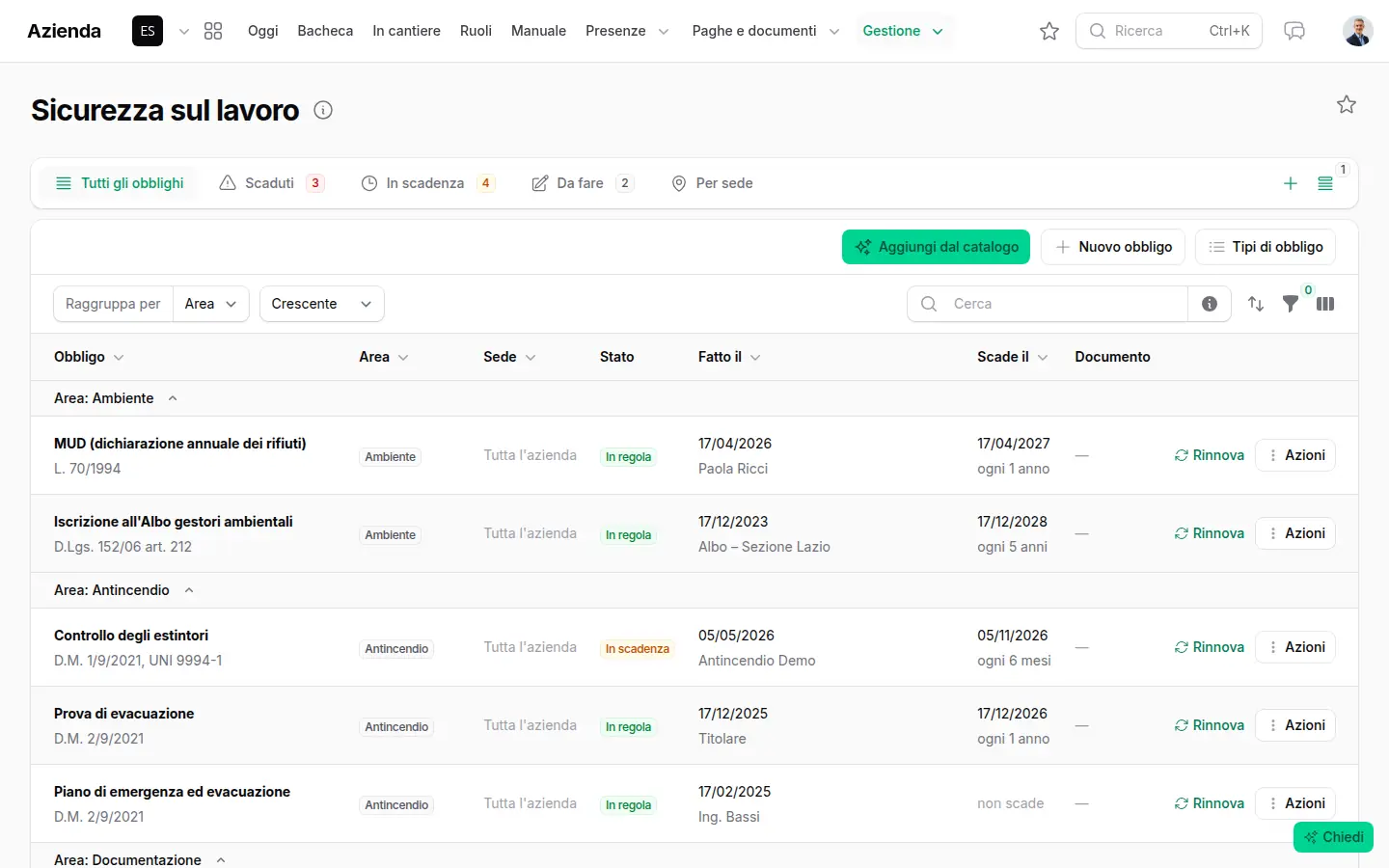Viewport: 1389px width, 868px height.
Task: Open the apps grid icon
Action: [213, 31]
